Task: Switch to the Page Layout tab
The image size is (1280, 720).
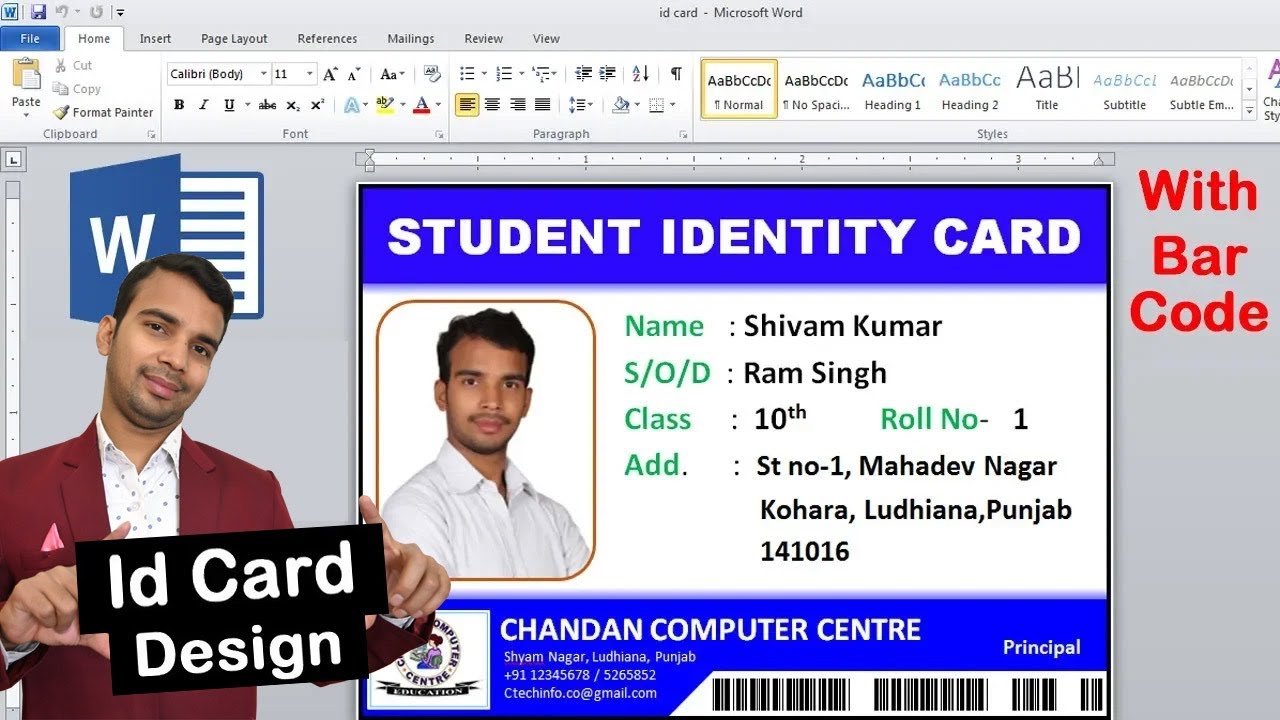Action: (234, 38)
